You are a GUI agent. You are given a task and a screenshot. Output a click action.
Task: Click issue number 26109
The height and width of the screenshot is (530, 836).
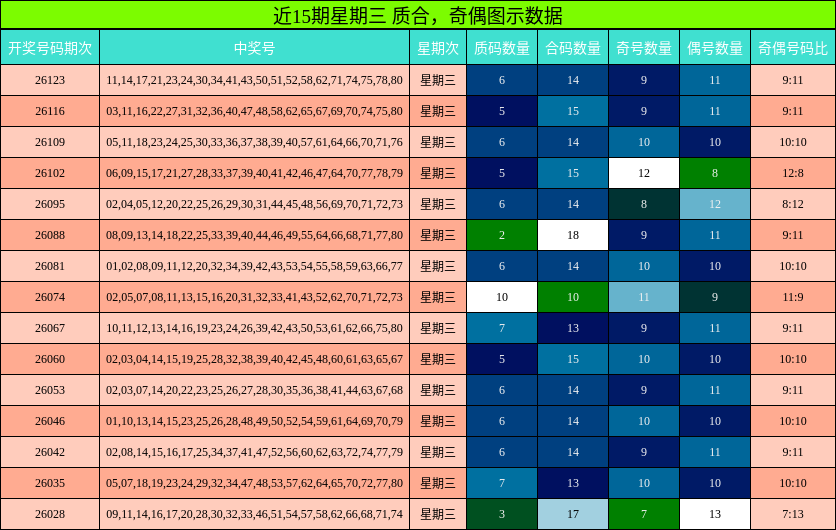[x=50, y=142]
